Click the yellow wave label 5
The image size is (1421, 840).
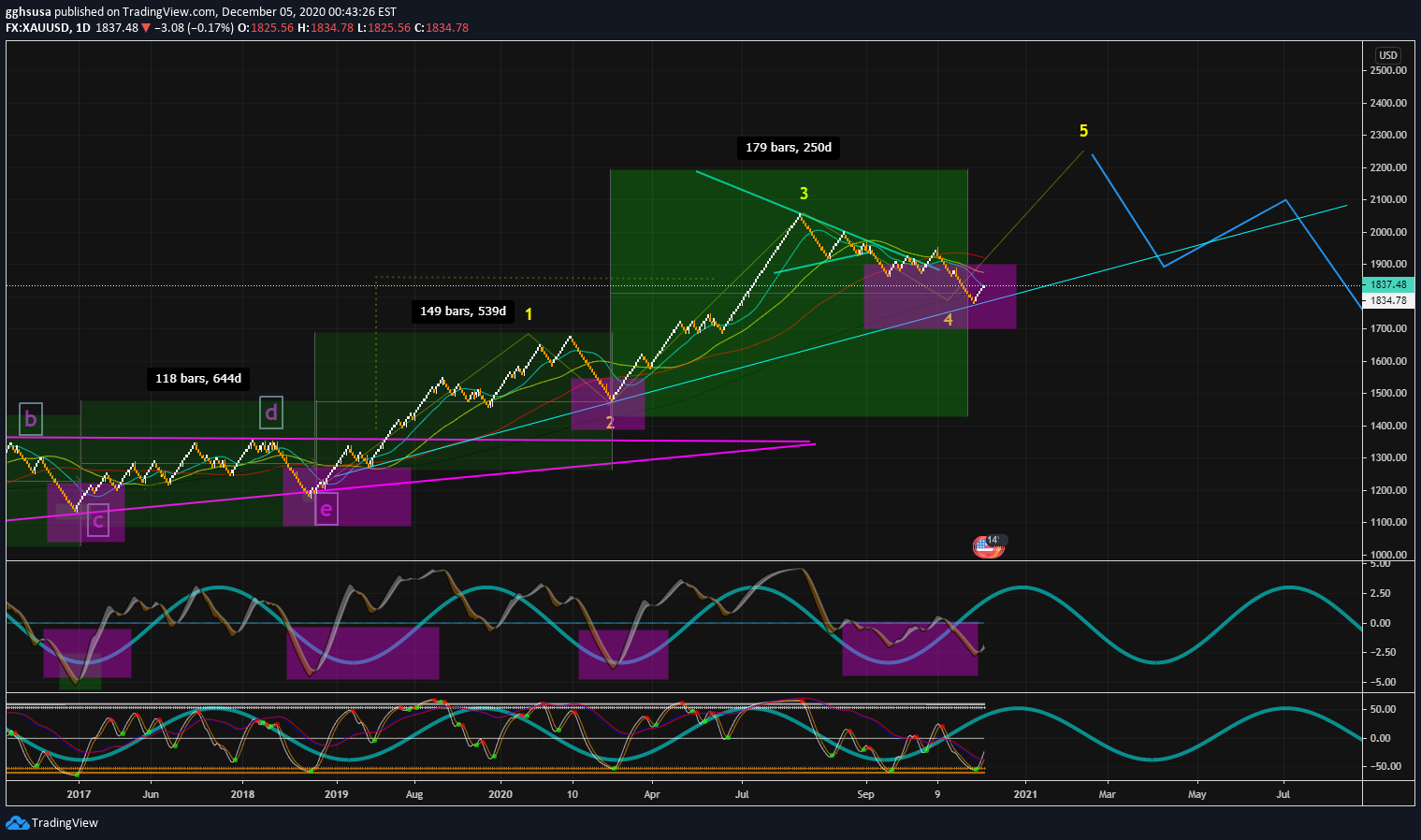point(1083,131)
